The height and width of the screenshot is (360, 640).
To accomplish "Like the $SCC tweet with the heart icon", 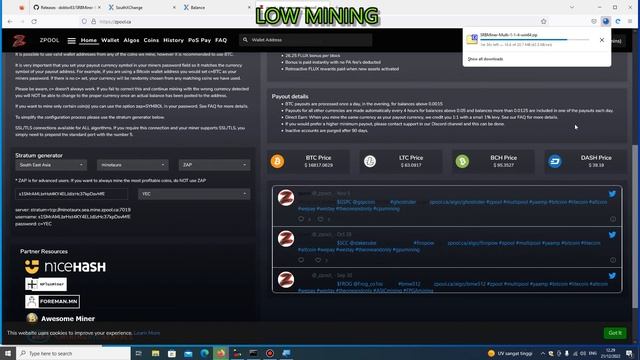I will click(318, 260).
